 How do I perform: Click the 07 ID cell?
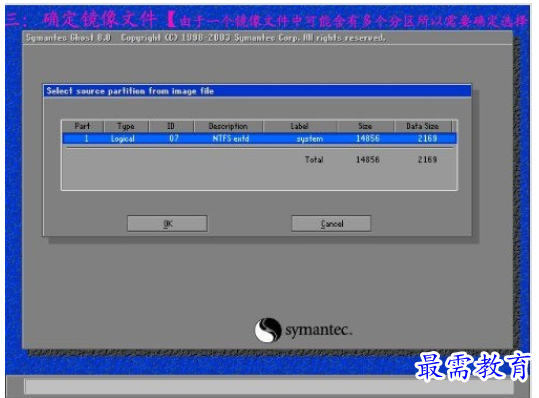(x=174, y=139)
